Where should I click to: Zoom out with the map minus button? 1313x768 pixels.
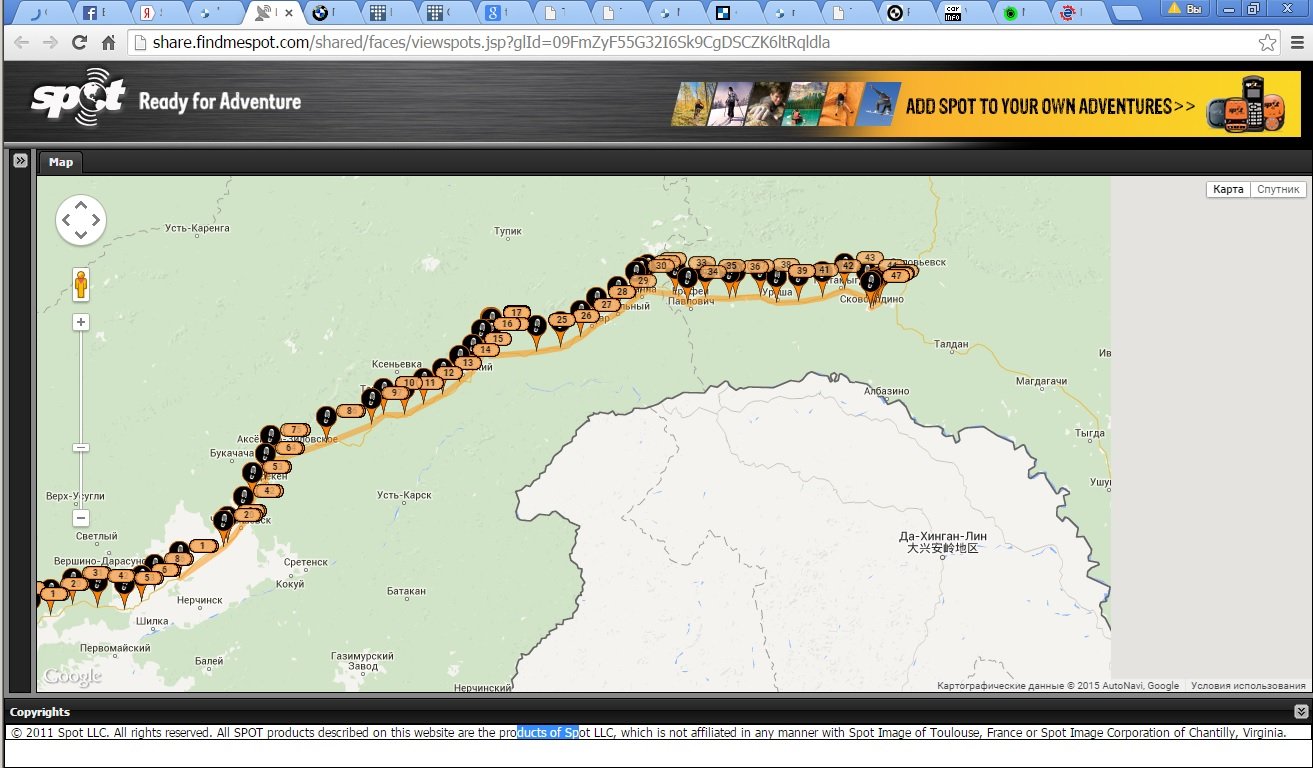81,518
